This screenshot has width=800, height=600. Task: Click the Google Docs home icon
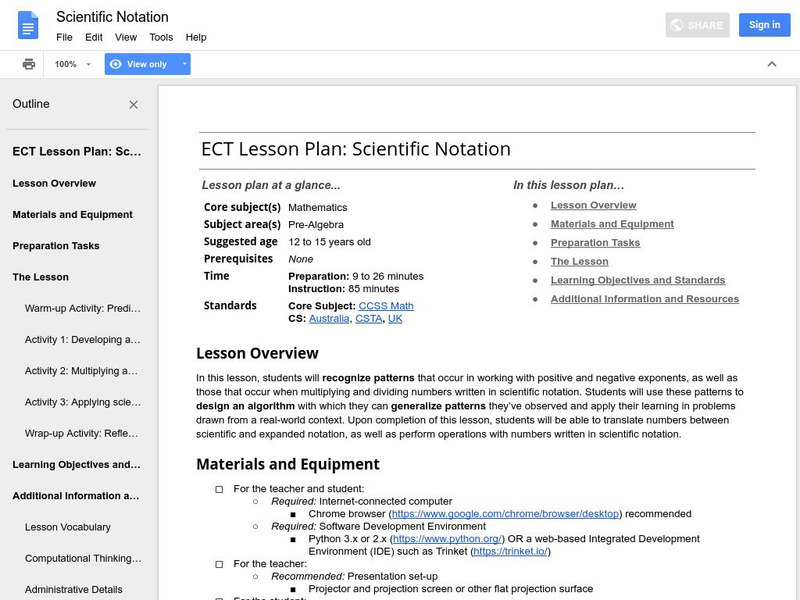(x=28, y=25)
